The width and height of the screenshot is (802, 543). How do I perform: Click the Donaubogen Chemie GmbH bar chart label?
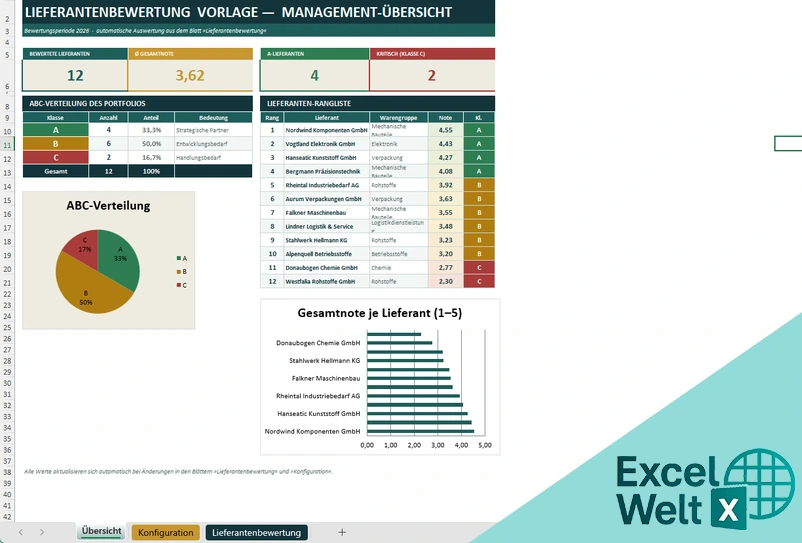pos(318,343)
